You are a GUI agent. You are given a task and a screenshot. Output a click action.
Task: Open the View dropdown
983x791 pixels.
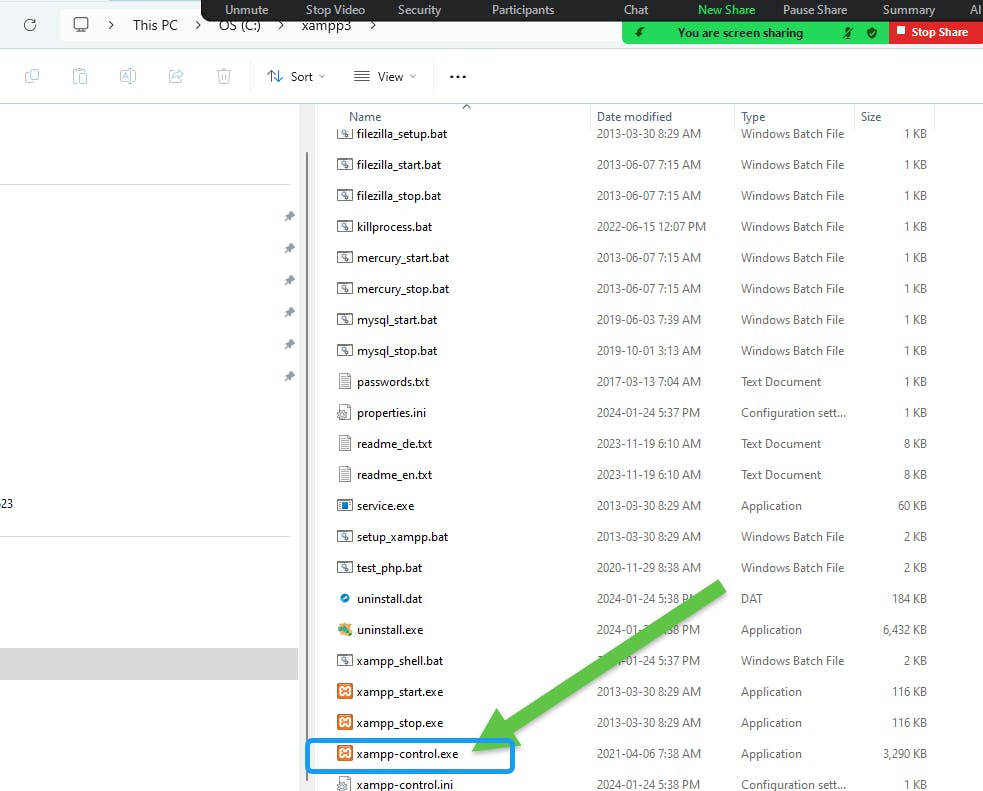click(385, 76)
